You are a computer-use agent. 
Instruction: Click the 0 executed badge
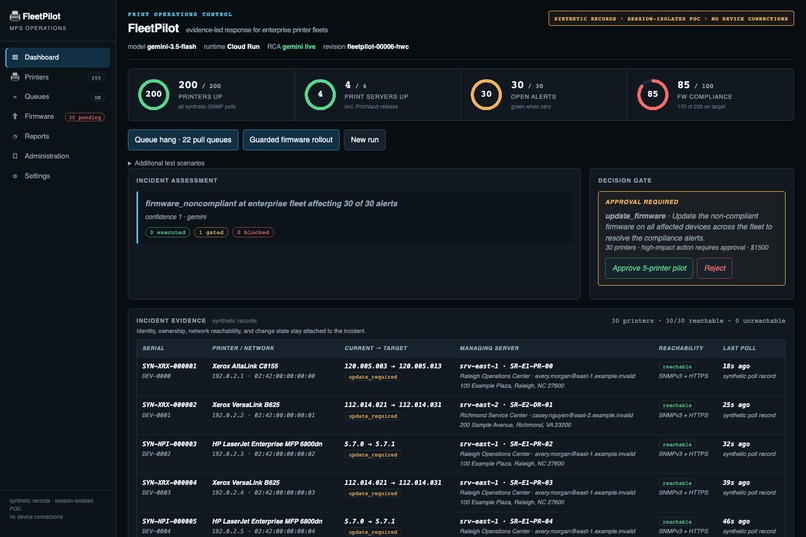[x=168, y=232]
